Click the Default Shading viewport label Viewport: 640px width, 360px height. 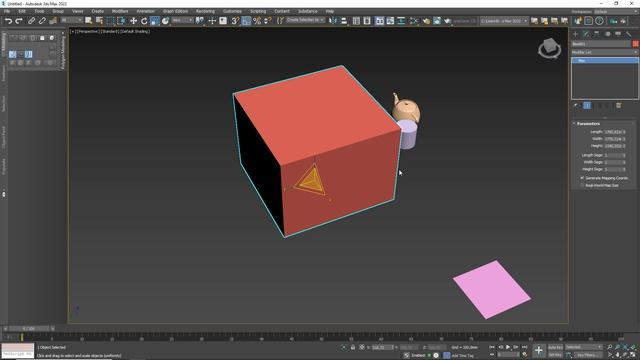click(x=135, y=31)
